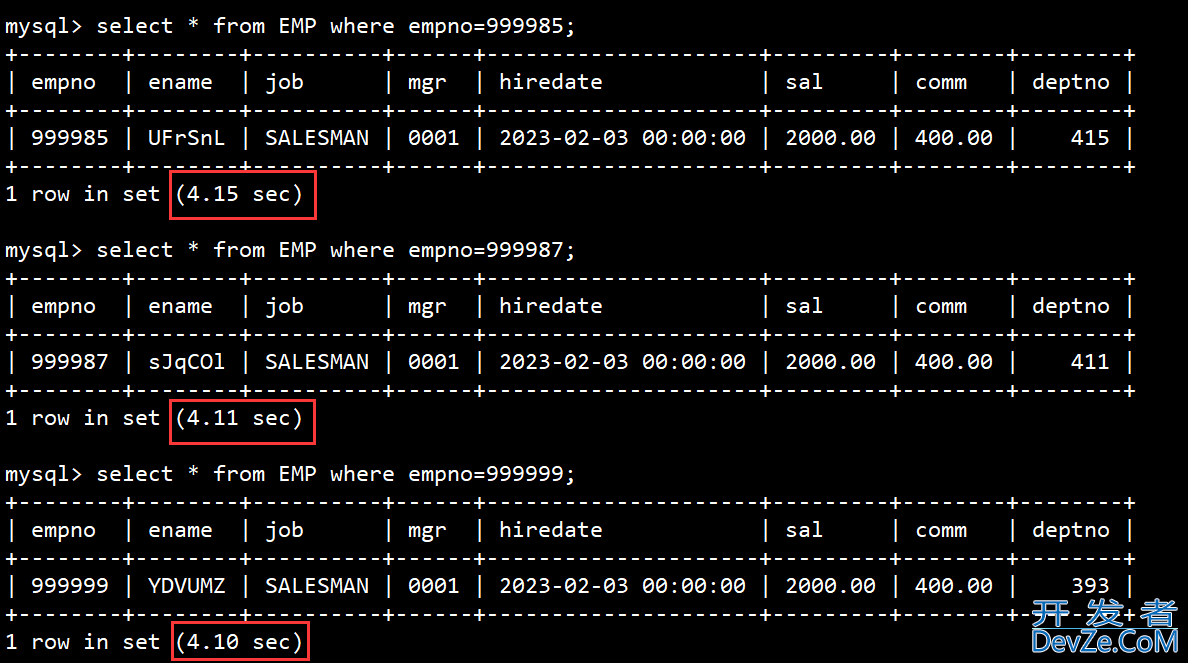
Task: Click SALESMAN in the UFrSnL row
Action: [317, 138]
